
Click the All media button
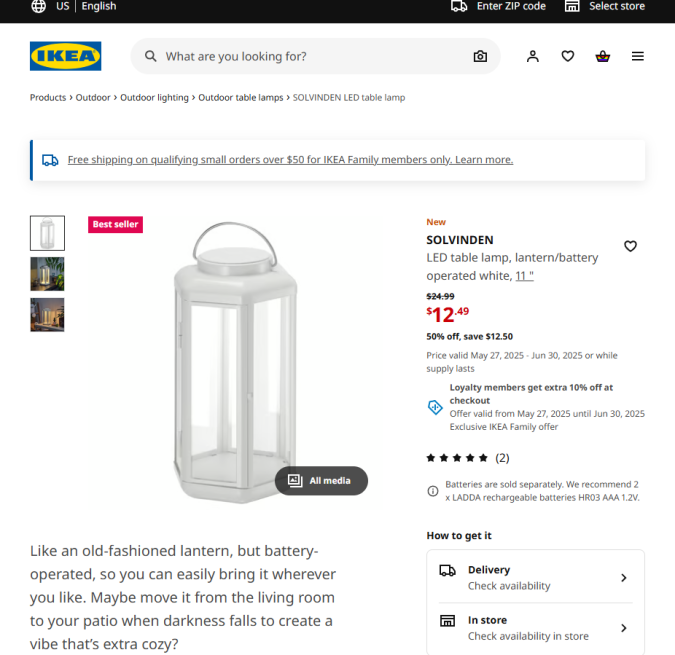[321, 481]
